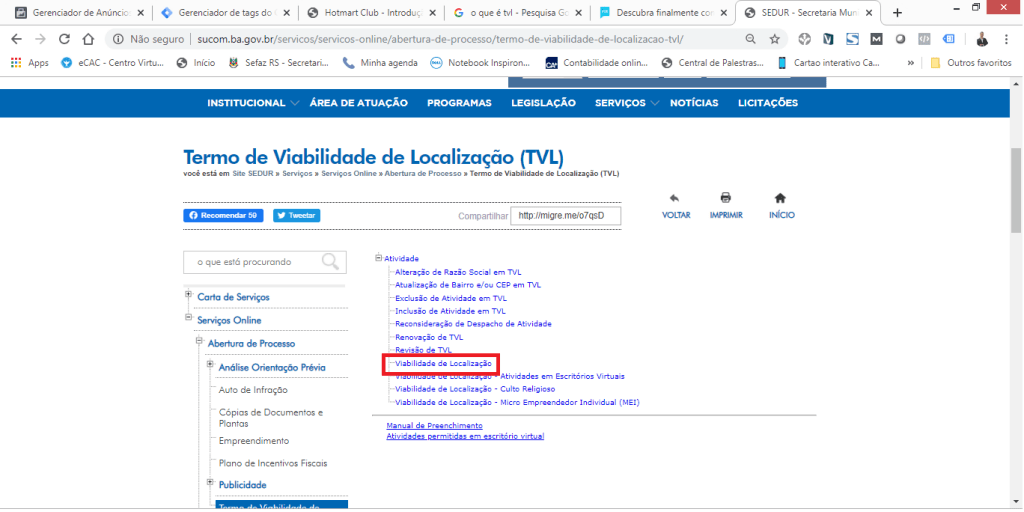Click the VOLTAR back arrow icon
The height and width of the screenshot is (512, 1024).
(x=675, y=198)
